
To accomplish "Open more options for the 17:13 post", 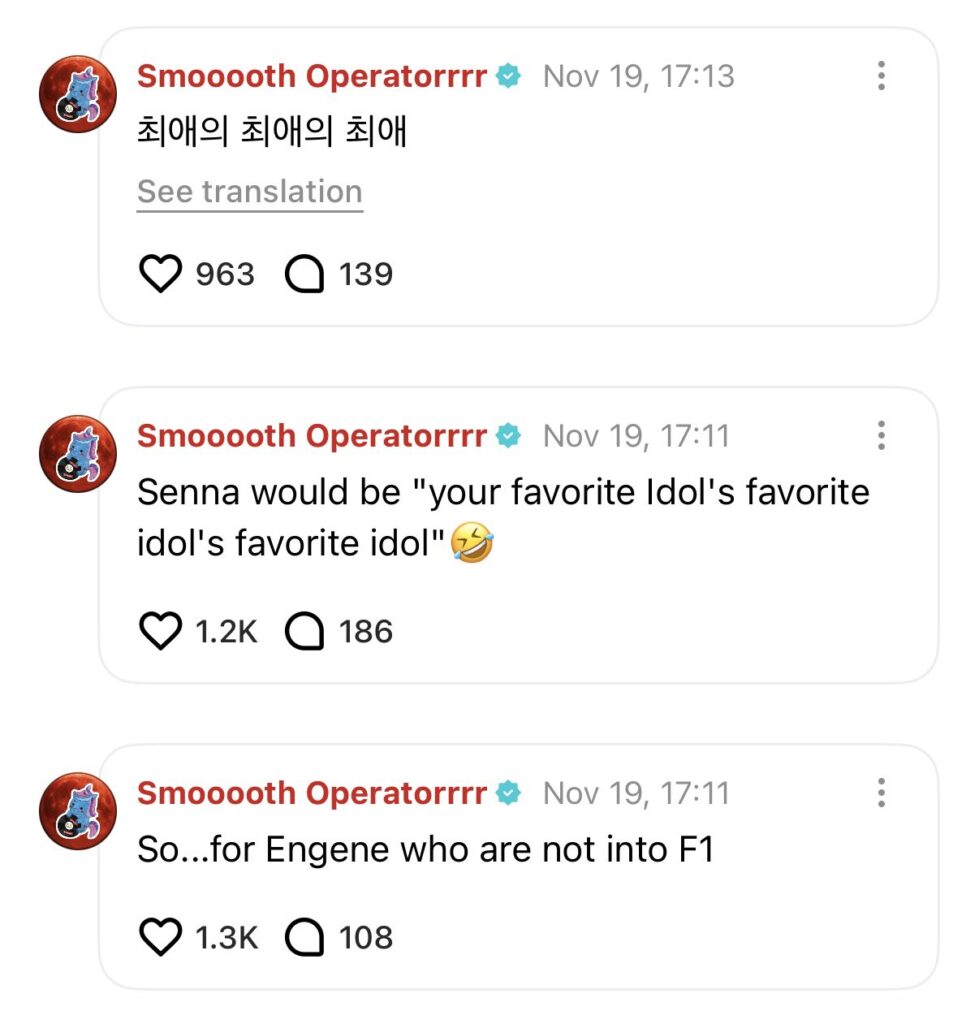I will coord(881,76).
